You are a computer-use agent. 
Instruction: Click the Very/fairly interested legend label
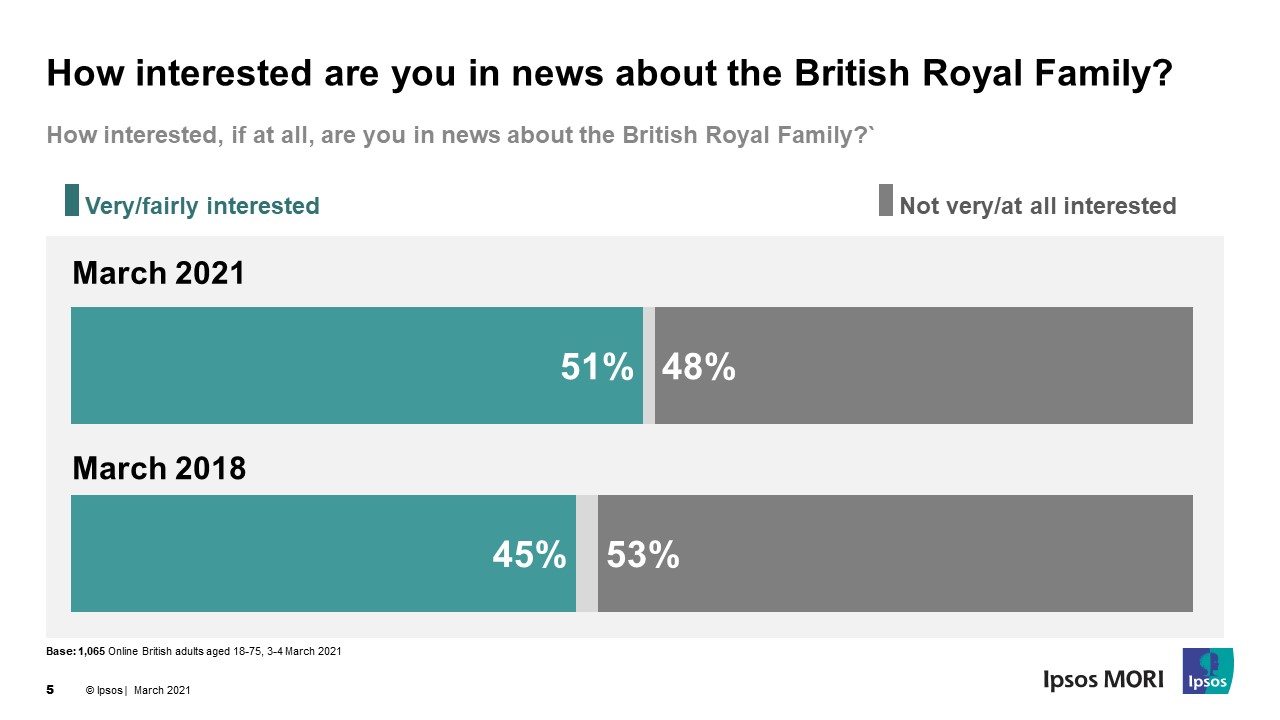pos(202,206)
